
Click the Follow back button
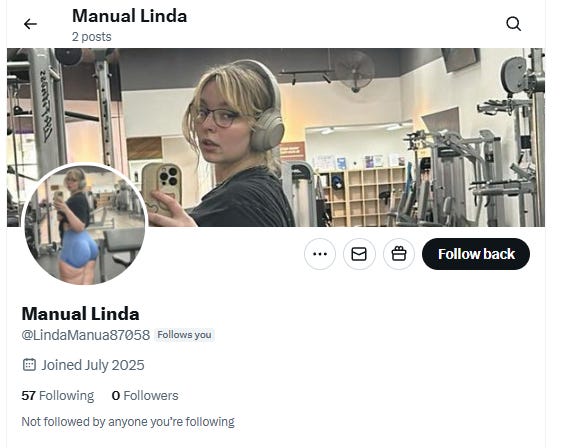(x=476, y=254)
